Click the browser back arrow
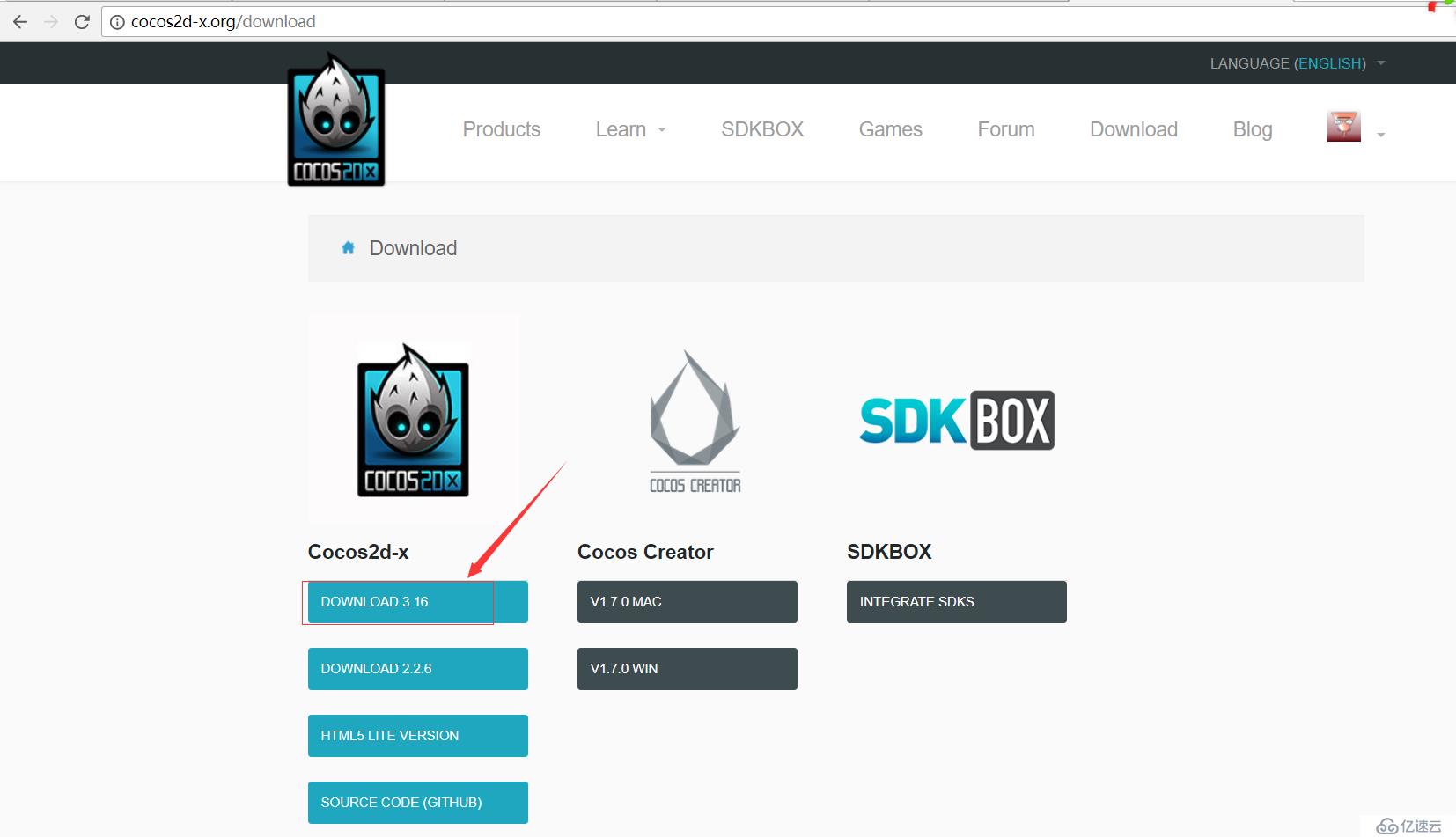Viewport: 1456px width, 837px height. pyautogui.click(x=20, y=22)
